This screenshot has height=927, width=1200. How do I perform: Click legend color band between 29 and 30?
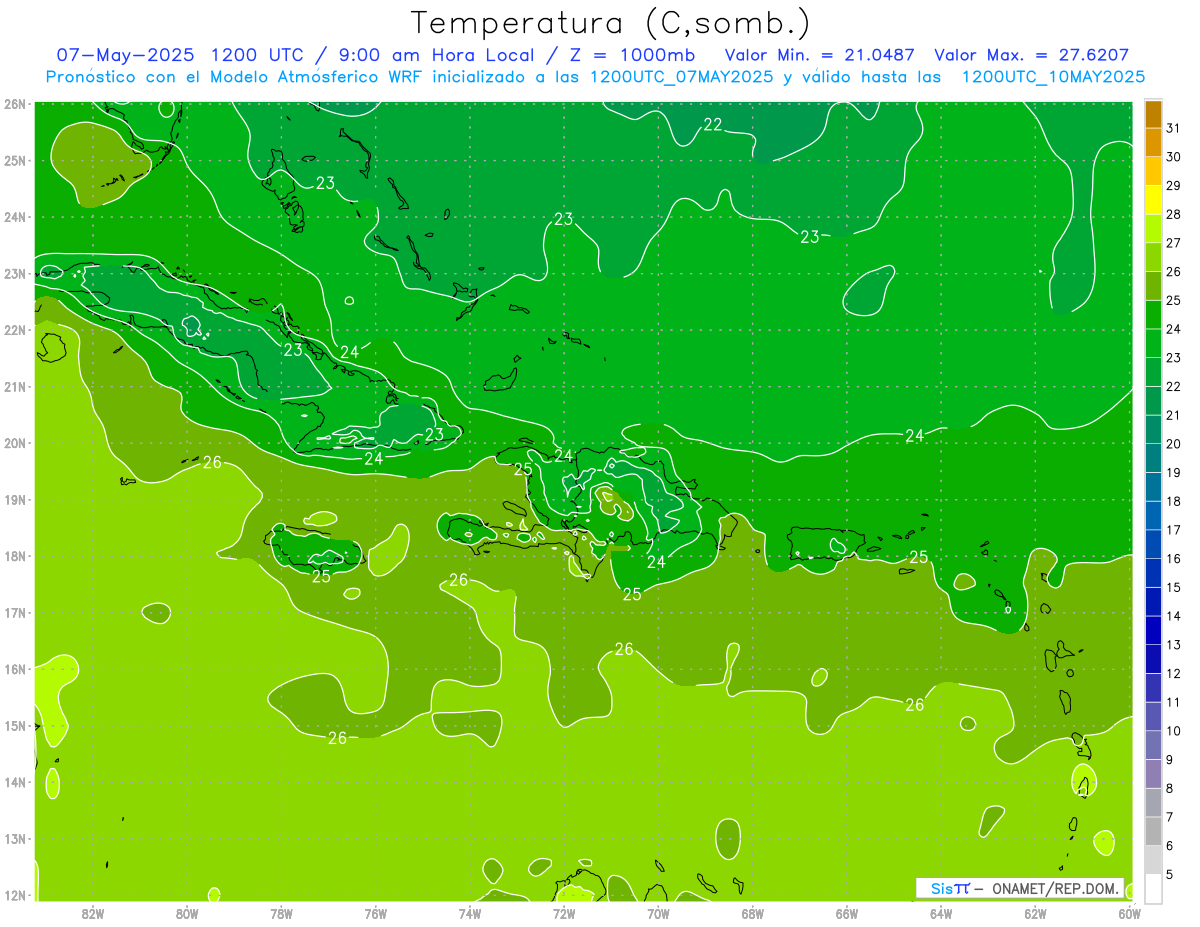tap(1153, 172)
